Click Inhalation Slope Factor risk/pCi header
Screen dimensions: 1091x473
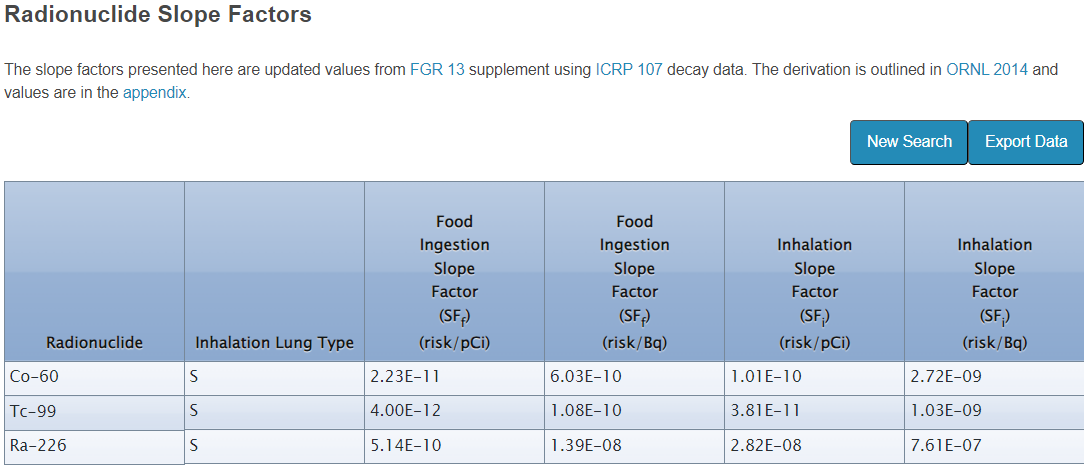click(814, 292)
